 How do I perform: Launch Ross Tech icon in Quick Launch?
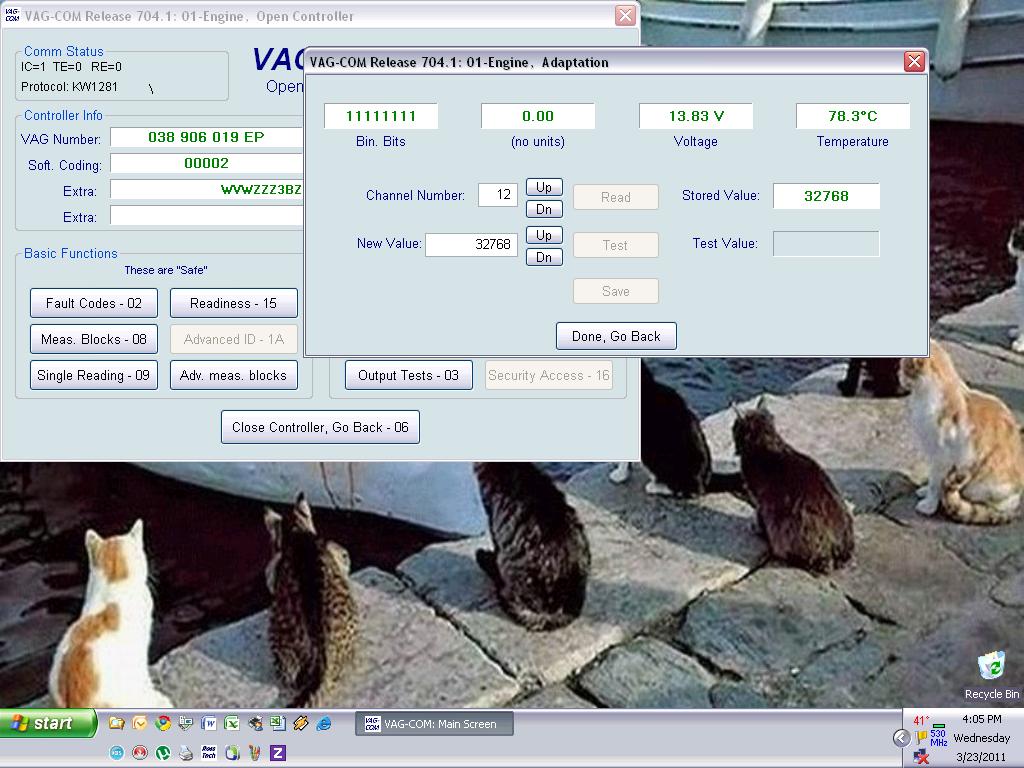pos(209,753)
